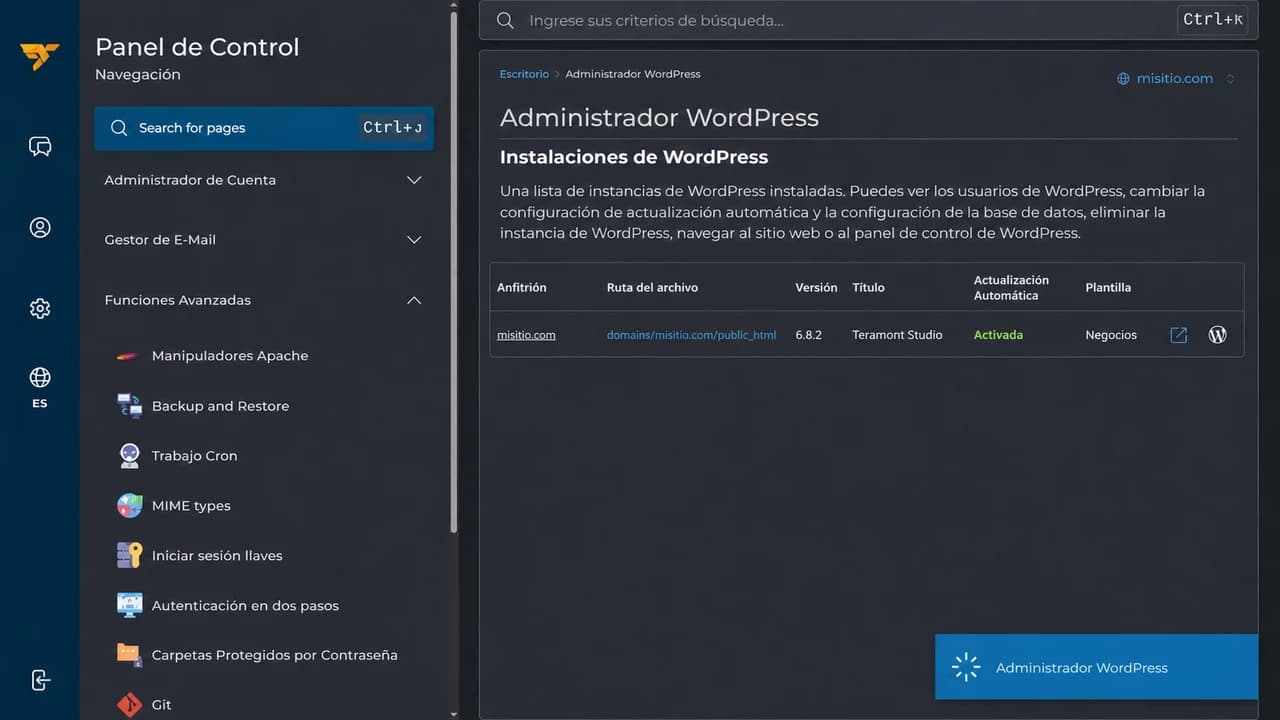The width and height of the screenshot is (1280, 720).
Task: Click the Trabajo Cron icon
Action: (129, 456)
